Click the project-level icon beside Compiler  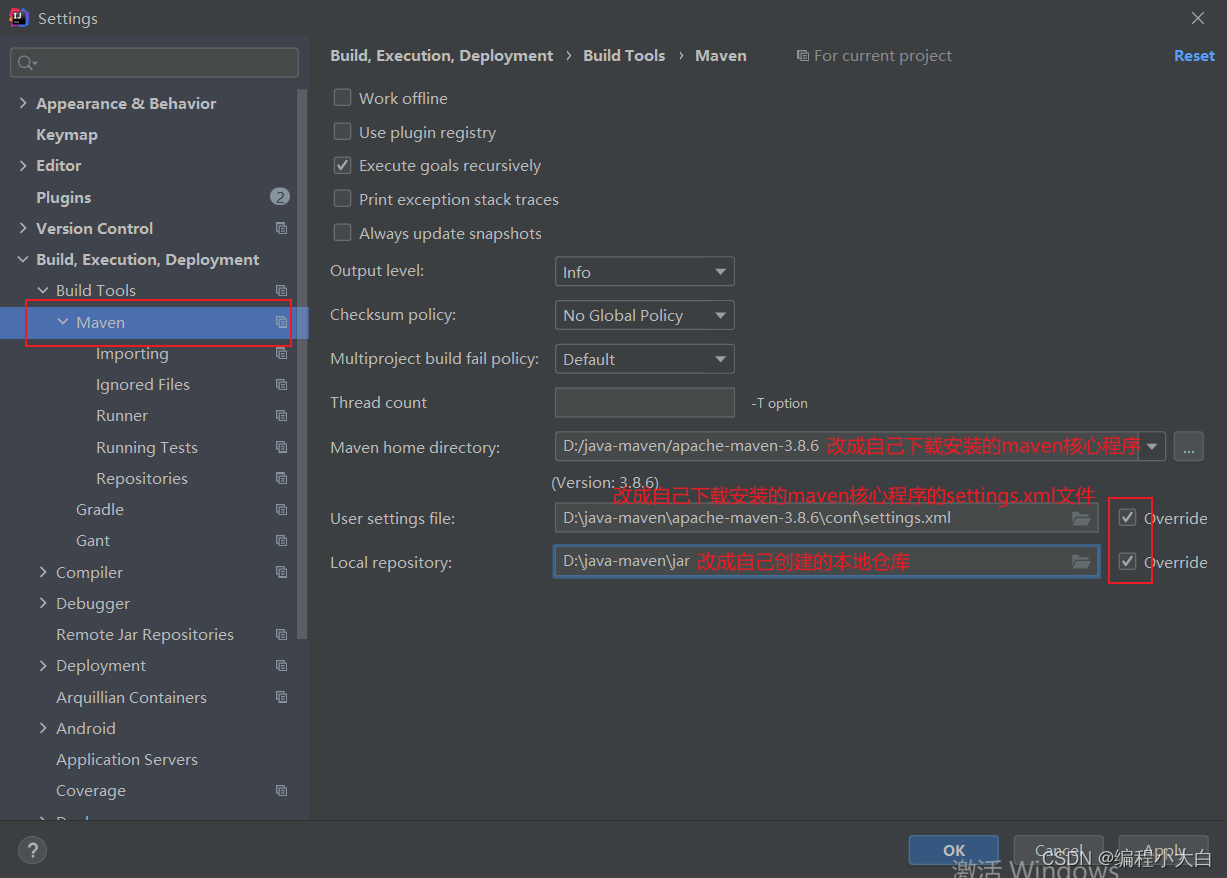[x=281, y=572]
